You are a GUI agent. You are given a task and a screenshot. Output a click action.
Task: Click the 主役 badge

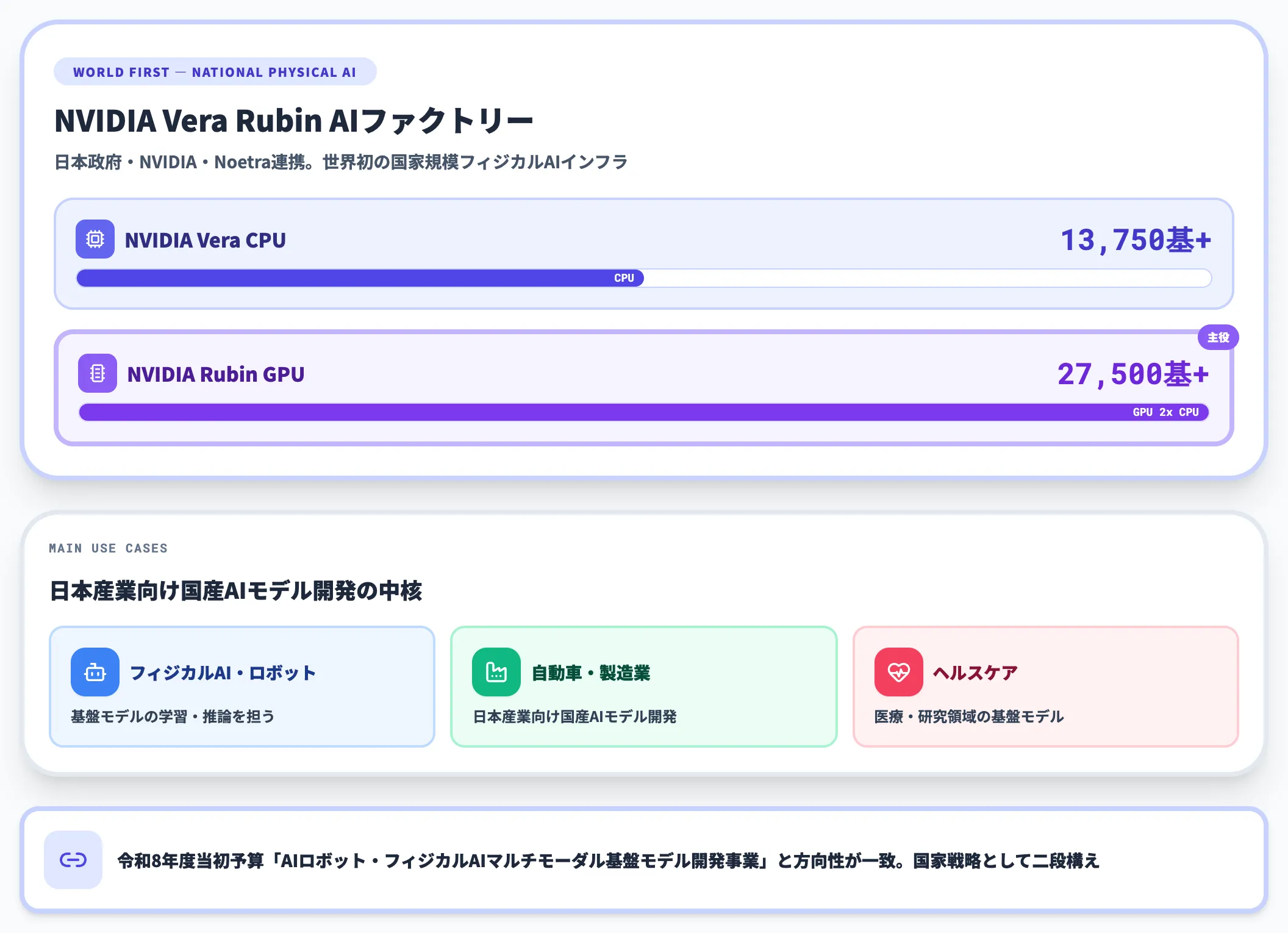tap(1218, 337)
